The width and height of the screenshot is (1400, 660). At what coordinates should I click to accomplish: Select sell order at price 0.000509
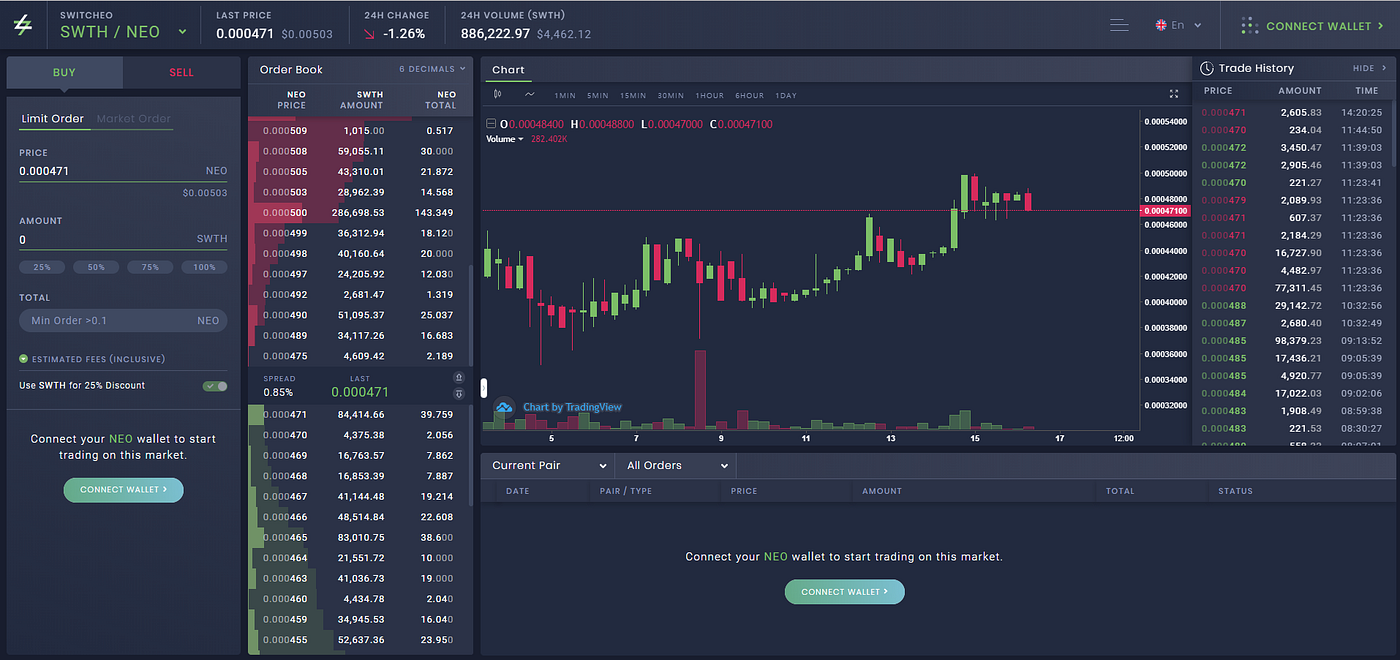click(x=360, y=130)
